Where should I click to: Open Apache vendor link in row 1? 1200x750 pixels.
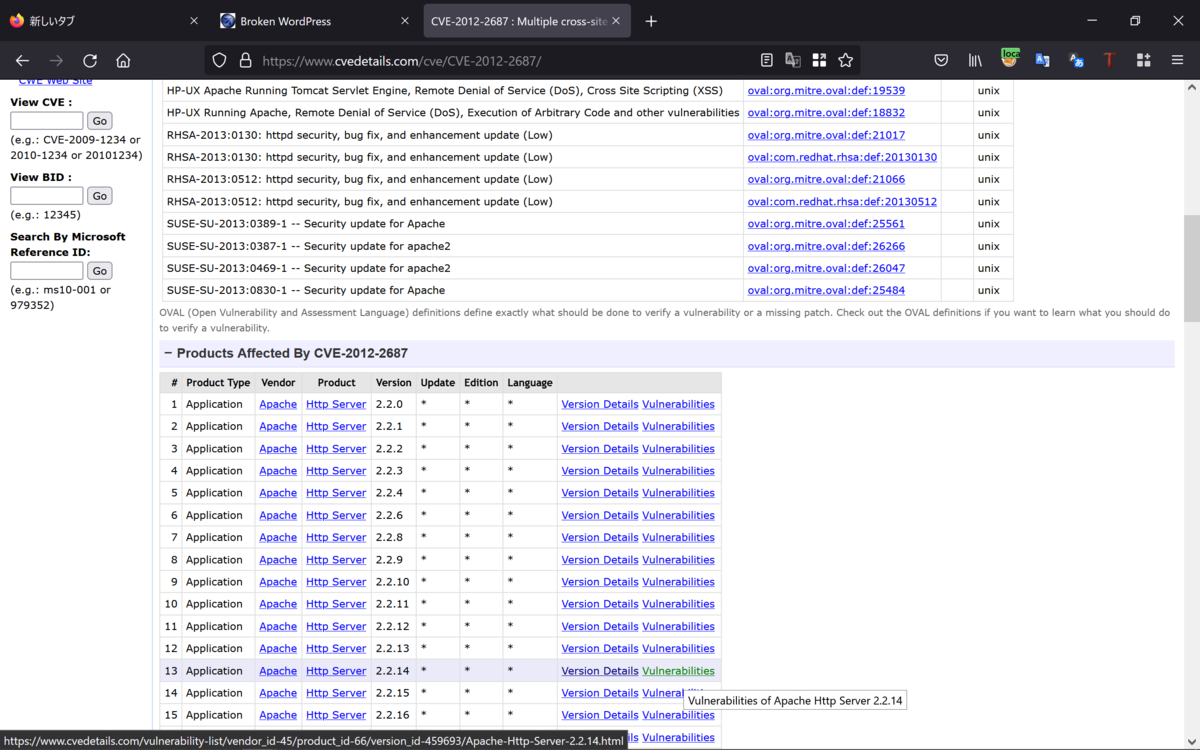point(278,404)
